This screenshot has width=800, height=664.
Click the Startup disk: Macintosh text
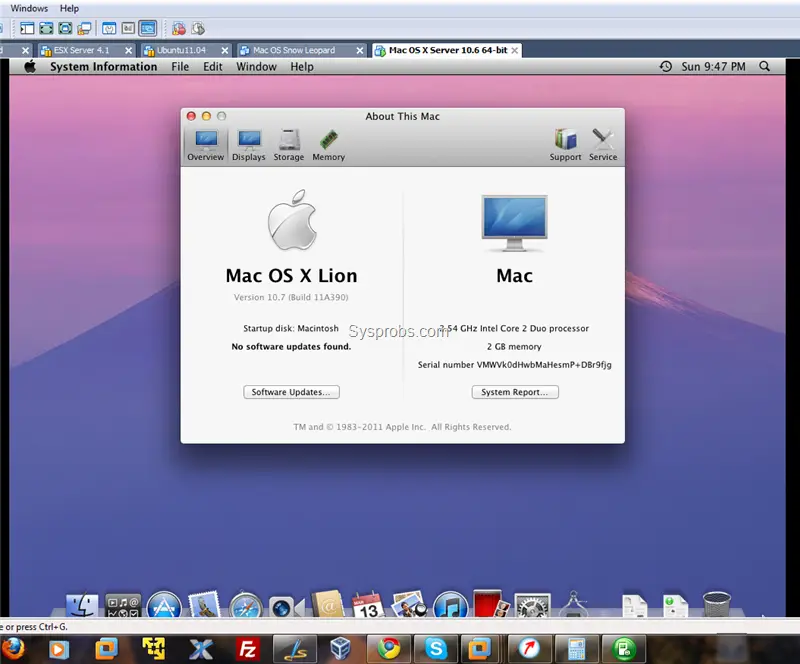coord(291,328)
